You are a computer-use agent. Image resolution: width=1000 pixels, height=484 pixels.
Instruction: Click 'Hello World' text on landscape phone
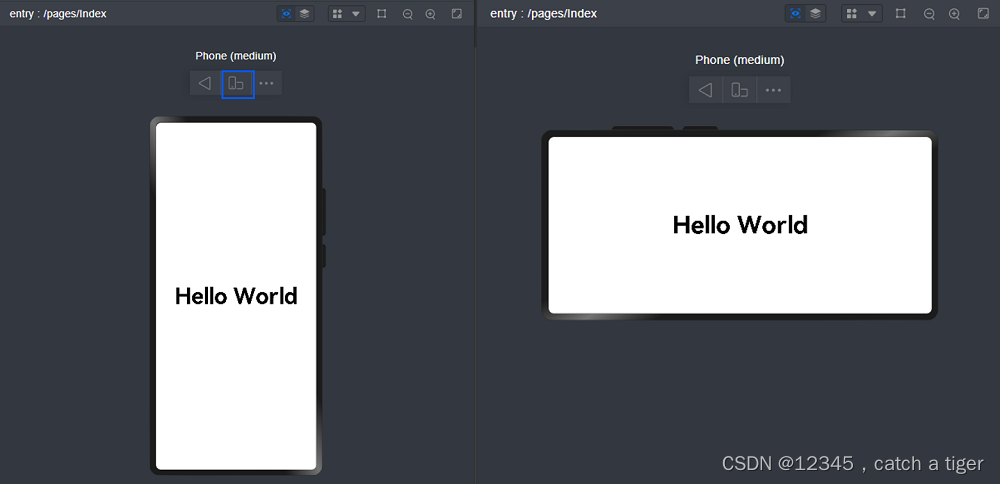point(740,225)
